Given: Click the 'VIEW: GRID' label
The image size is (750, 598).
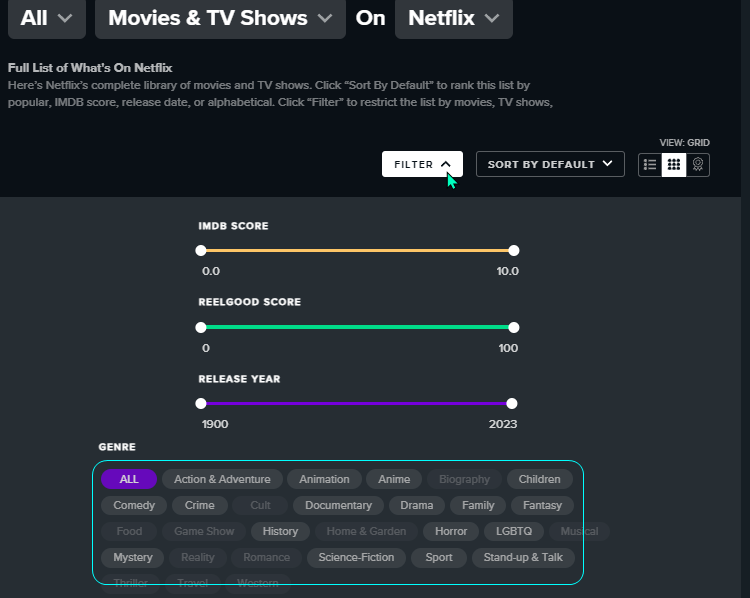Looking at the screenshot, I should pos(684,143).
